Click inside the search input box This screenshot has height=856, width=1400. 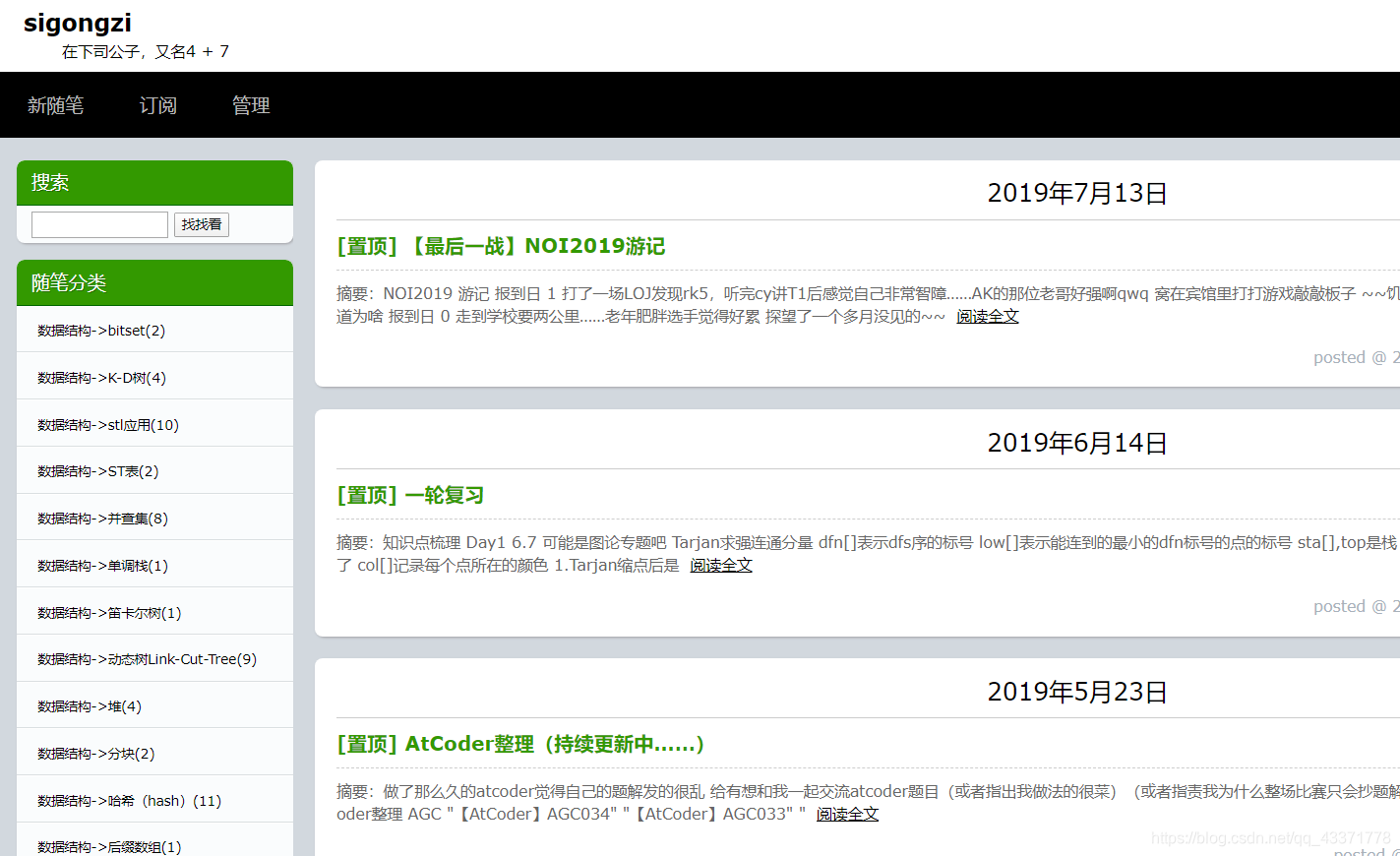pos(98,224)
